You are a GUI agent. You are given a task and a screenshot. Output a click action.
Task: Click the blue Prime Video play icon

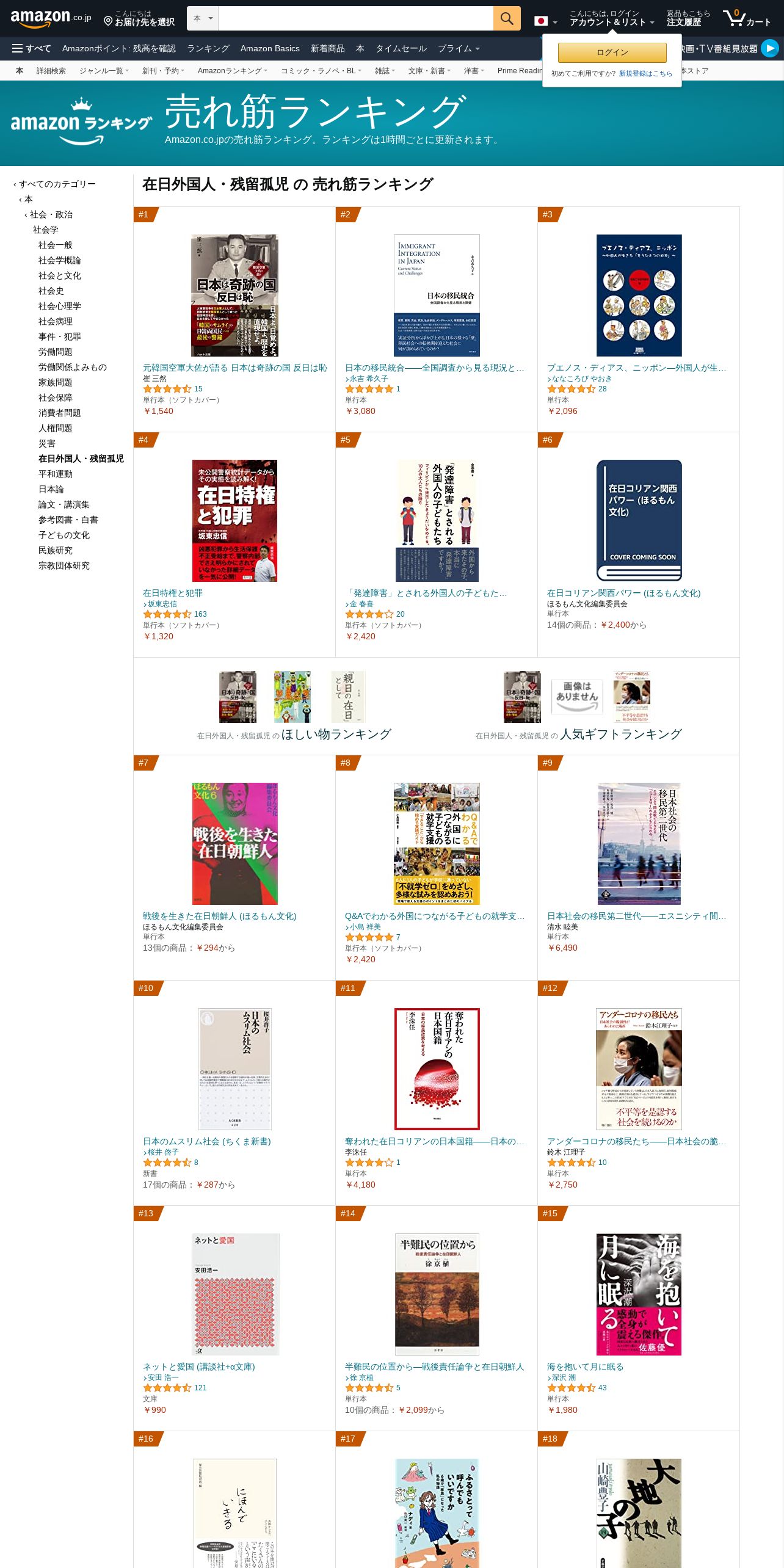(769, 48)
